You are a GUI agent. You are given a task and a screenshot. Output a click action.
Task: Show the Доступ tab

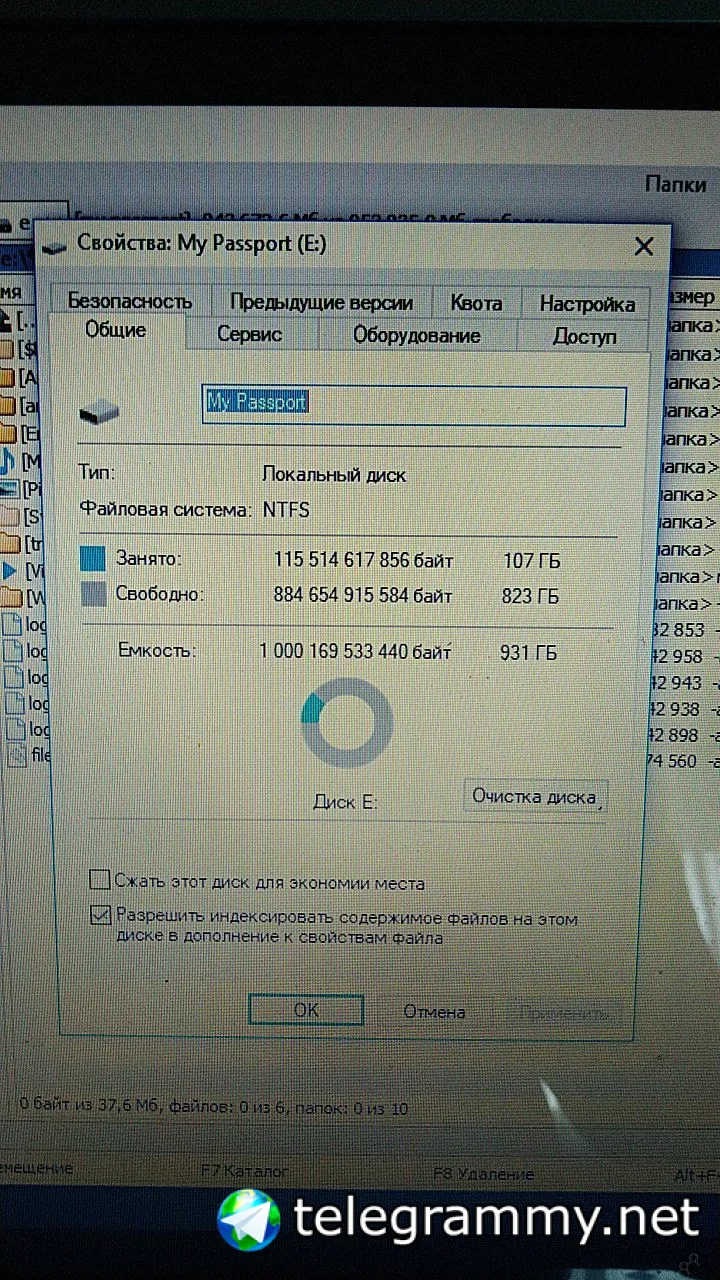click(x=585, y=337)
